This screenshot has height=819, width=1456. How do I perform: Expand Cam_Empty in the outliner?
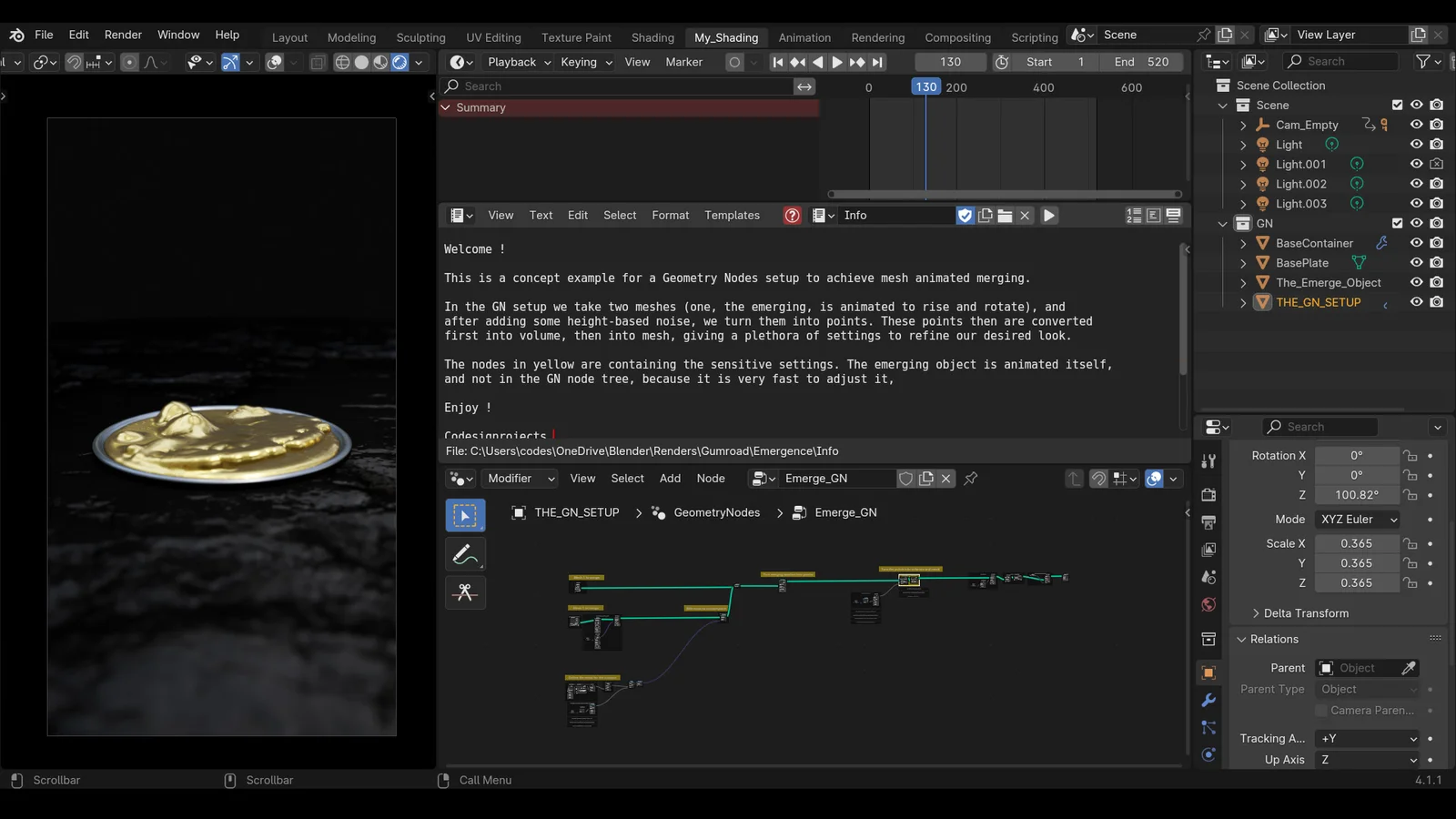(1243, 125)
